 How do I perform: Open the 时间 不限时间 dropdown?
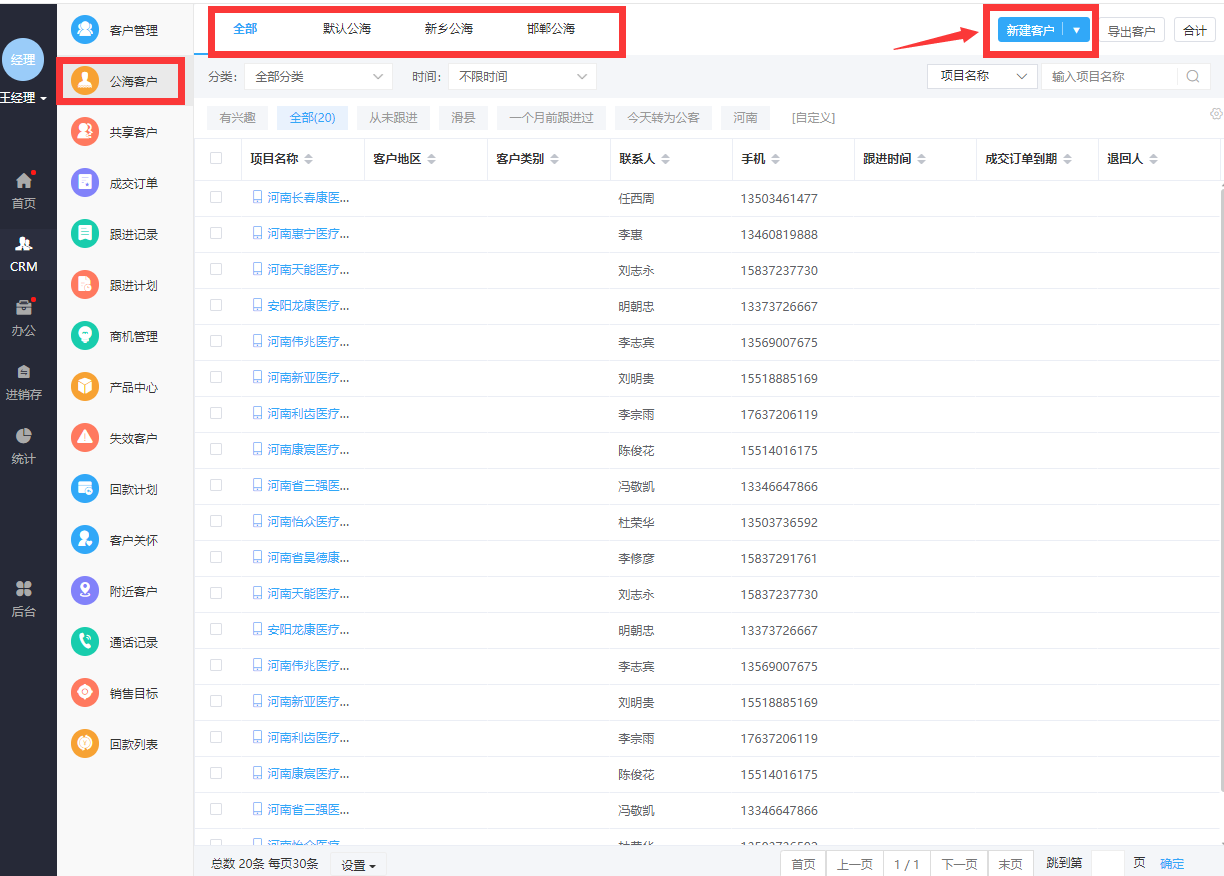point(522,76)
